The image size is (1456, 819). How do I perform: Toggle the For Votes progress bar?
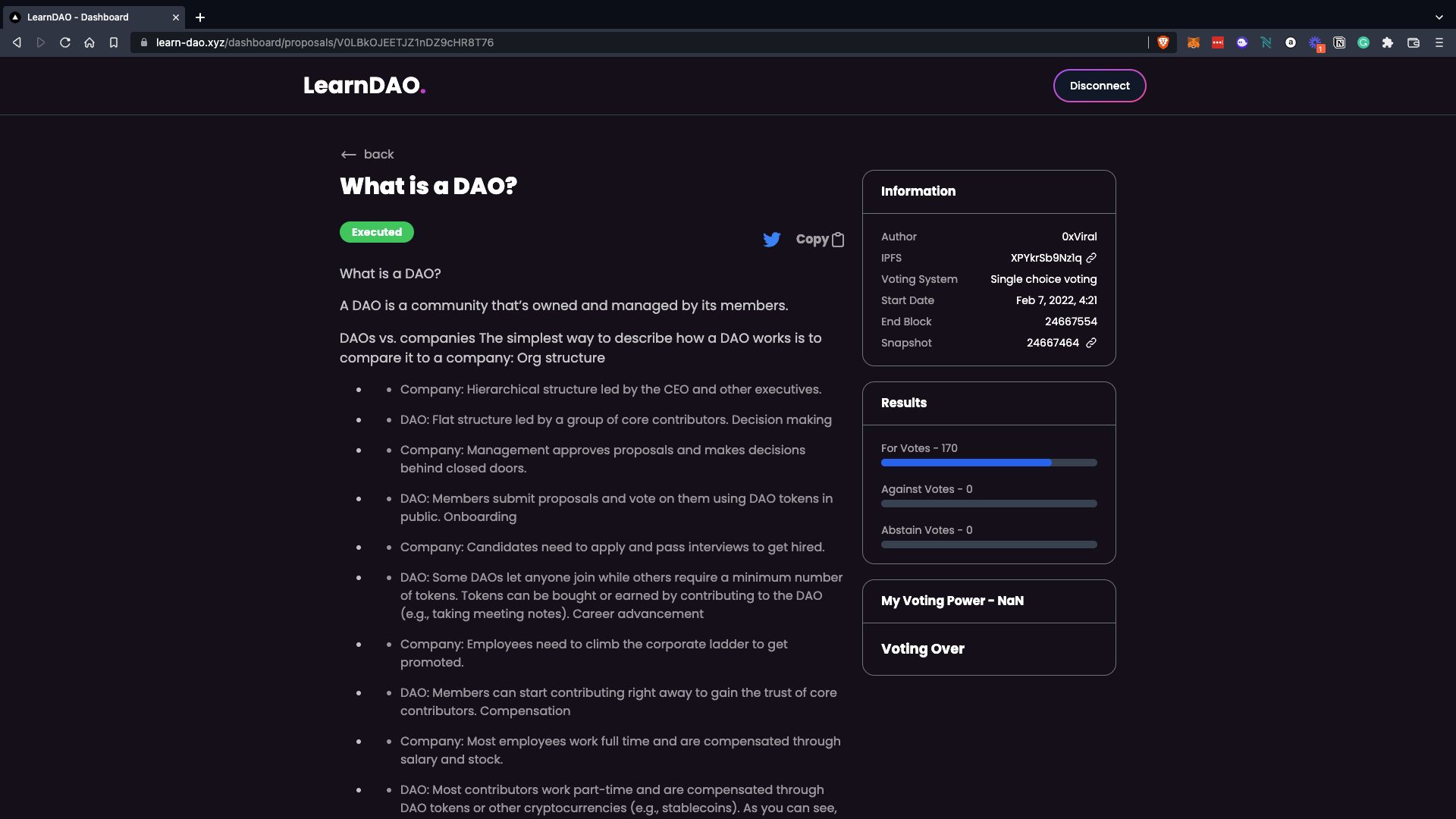click(989, 463)
